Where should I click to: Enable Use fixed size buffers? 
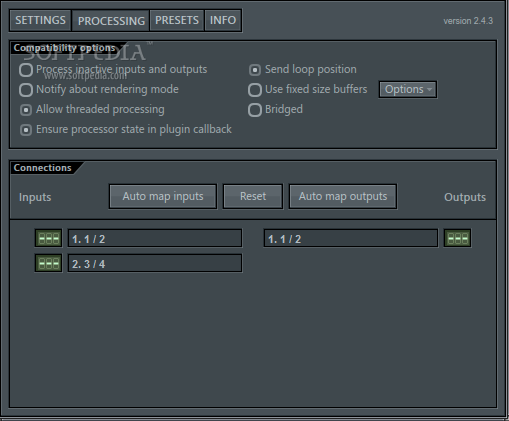tap(255, 90)
